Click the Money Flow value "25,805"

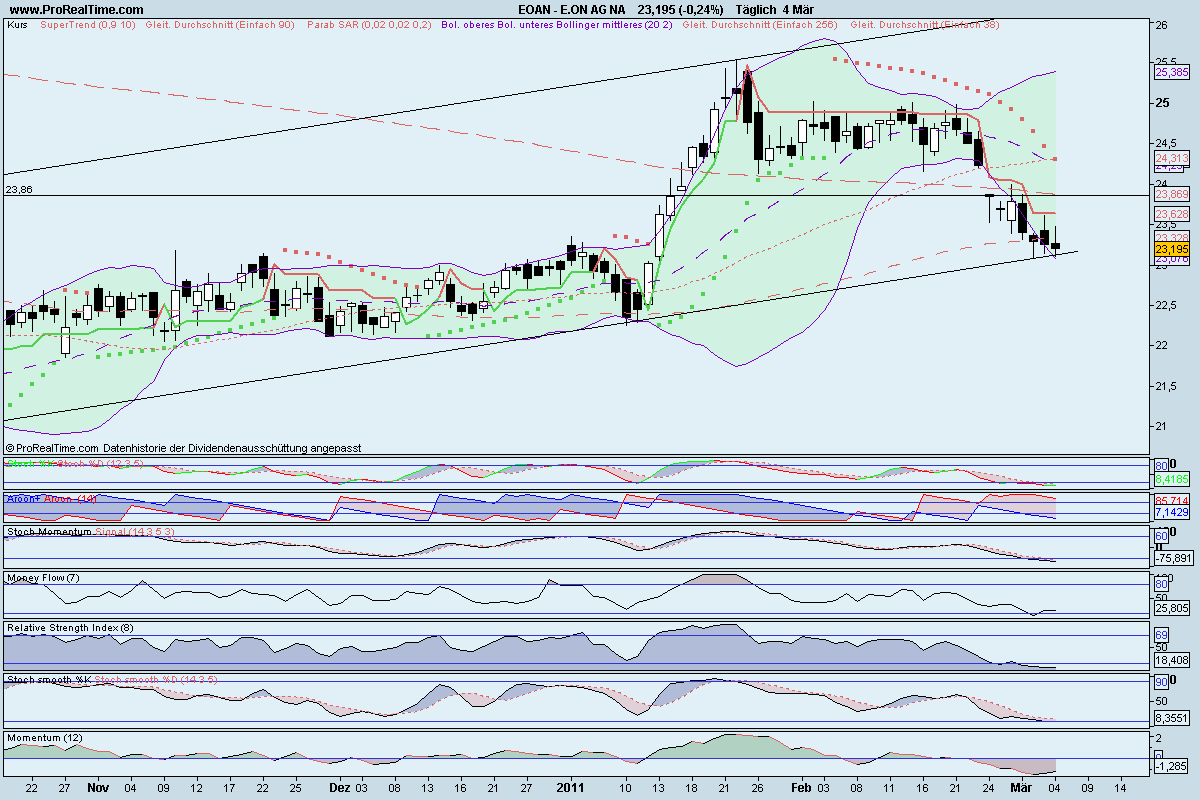point(1172,608)
